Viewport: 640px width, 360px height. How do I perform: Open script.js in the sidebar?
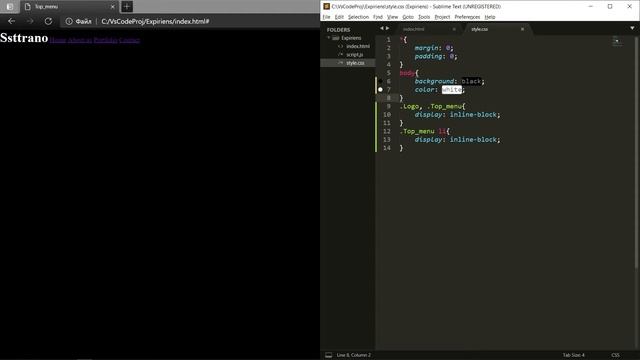pyautogui.click(x=355, y=54)
